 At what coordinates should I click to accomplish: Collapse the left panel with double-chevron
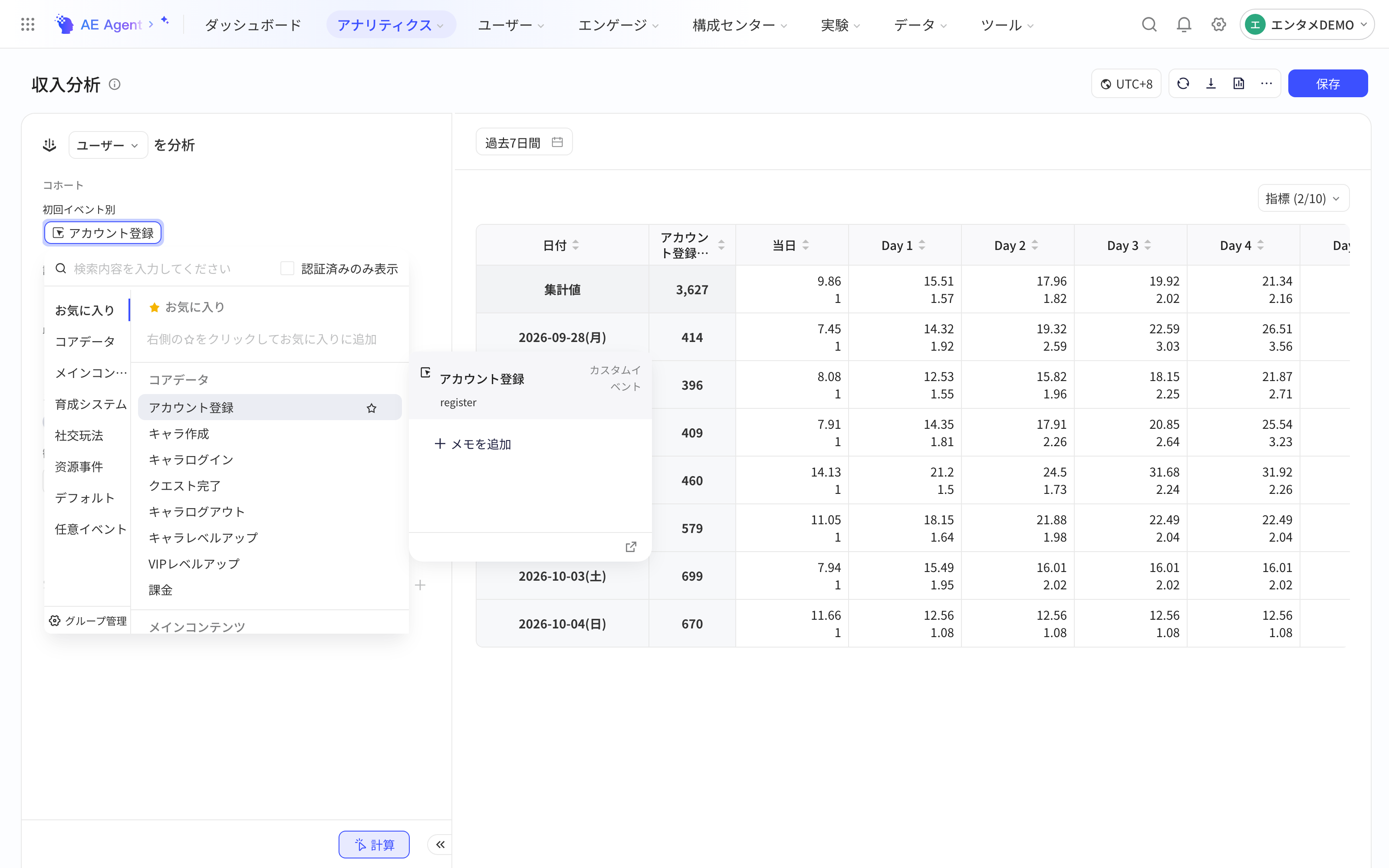coord(440,845)
